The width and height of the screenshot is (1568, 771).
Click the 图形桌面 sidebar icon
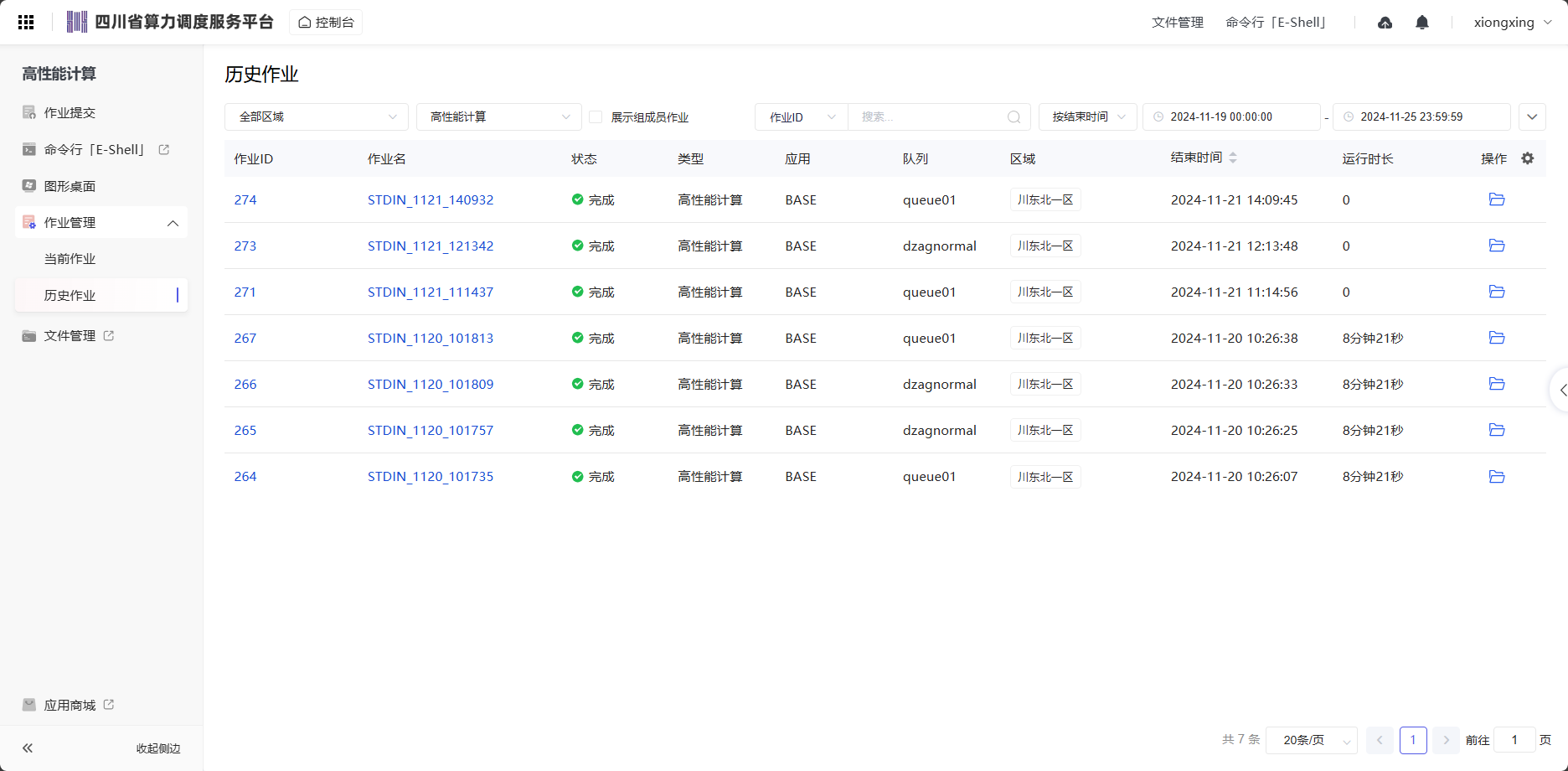[x=29, y=186]
